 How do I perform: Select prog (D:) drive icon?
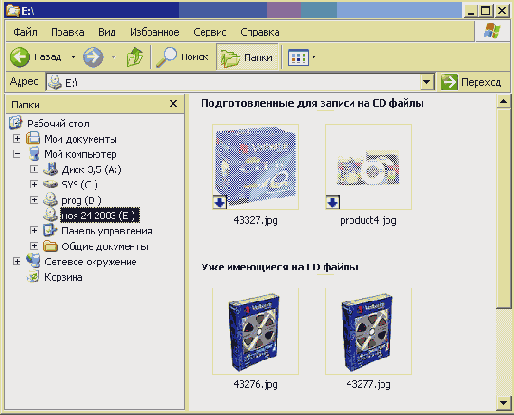point(50,199)
